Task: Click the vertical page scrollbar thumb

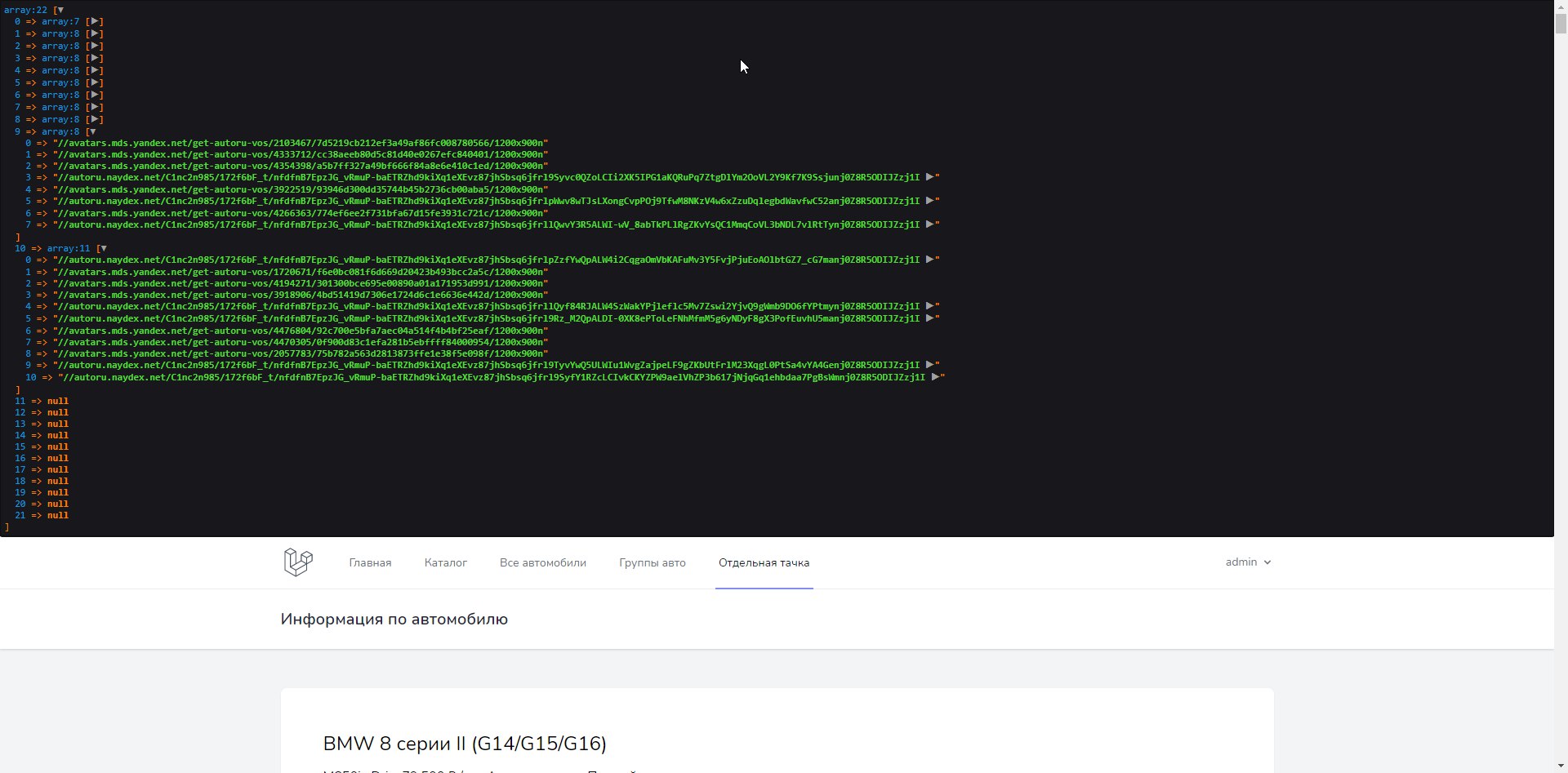Action: 1561,22
